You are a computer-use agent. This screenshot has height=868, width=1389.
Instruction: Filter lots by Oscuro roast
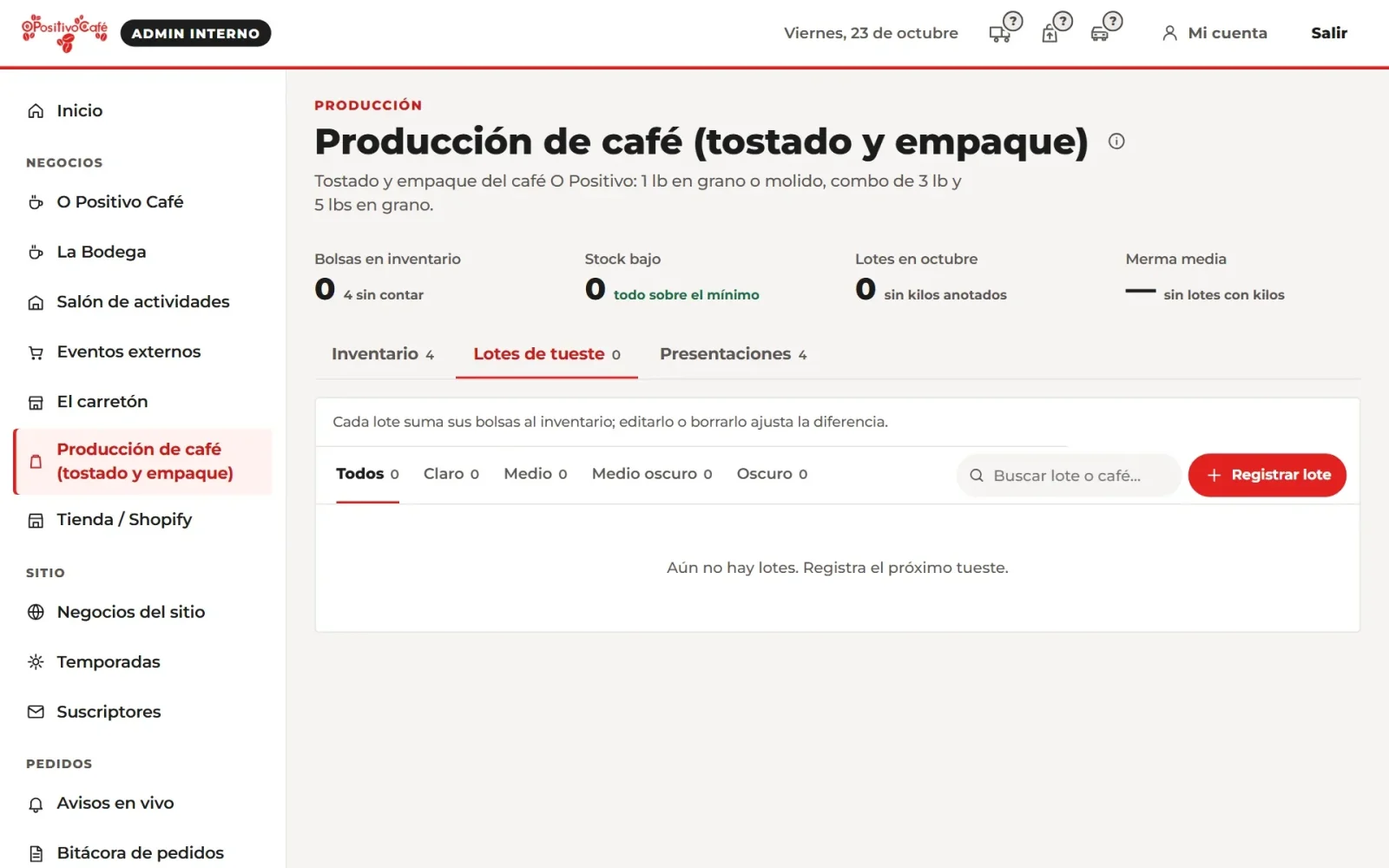coord(772,474)
